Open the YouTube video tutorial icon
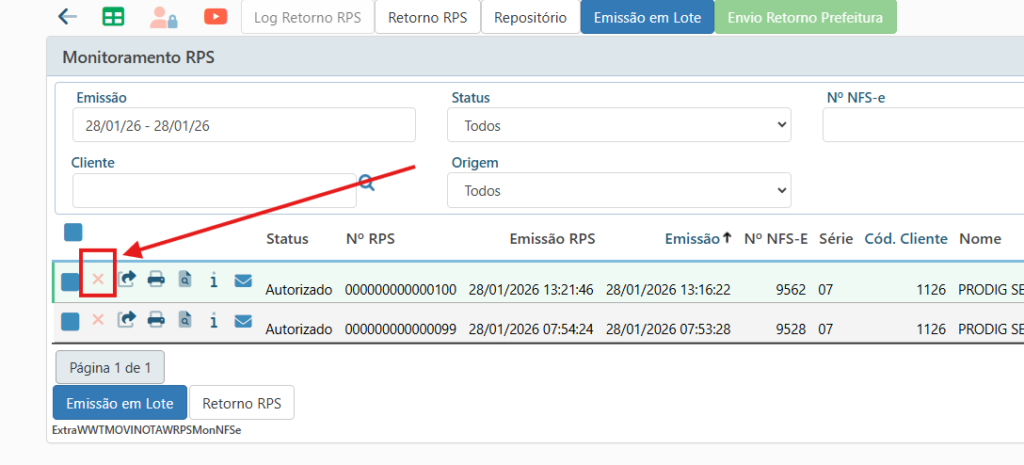 coord(214,17)
